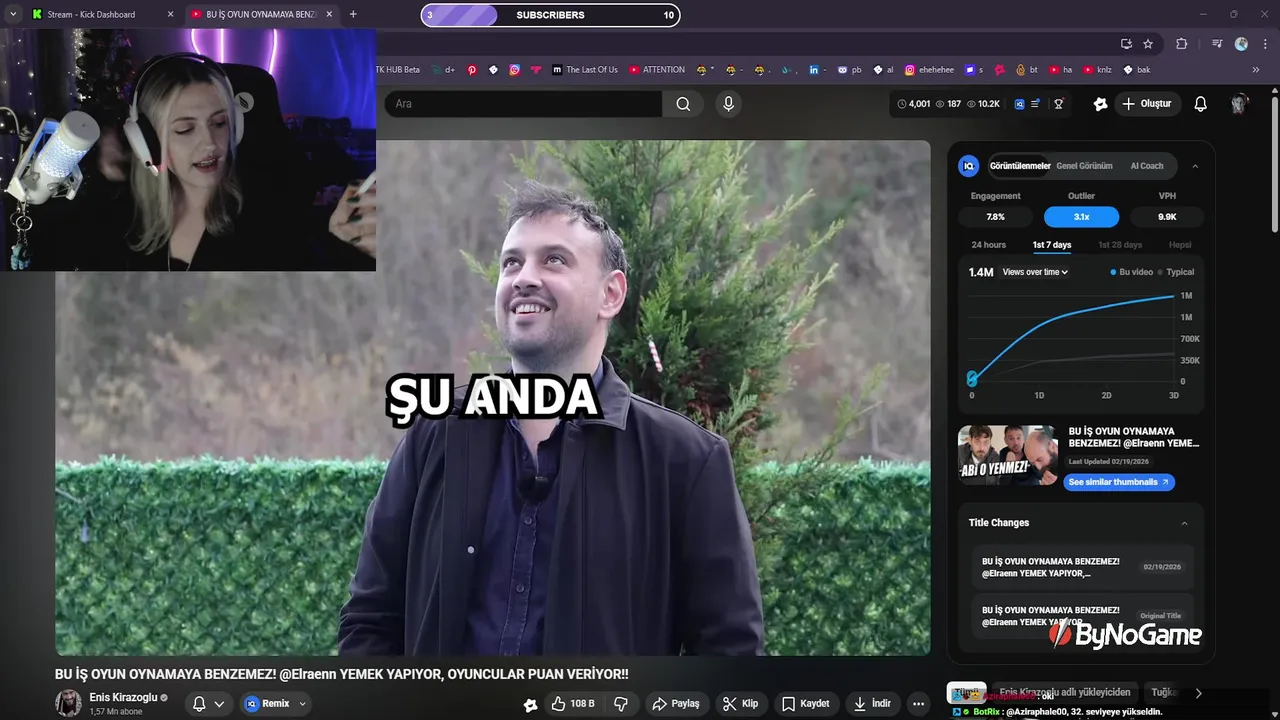Screen dimensions: 1280x720
Task: Like the video (108 B)
Action: 573,704
